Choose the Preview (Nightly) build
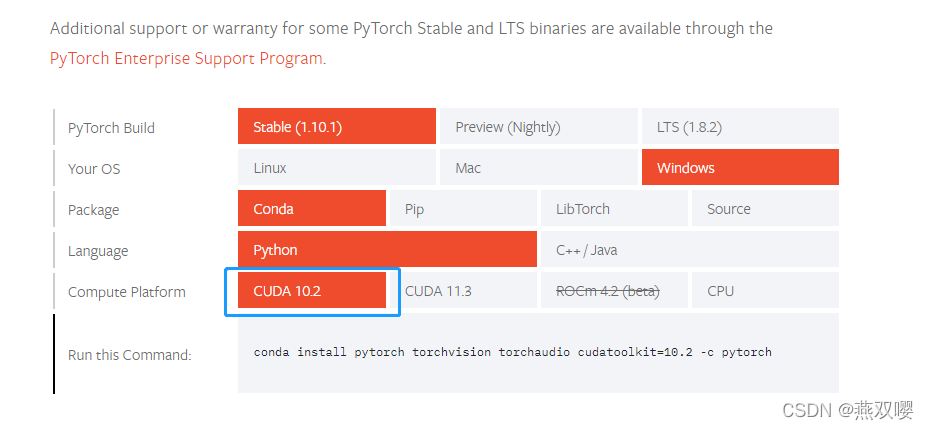The image size is (929, 430). [x=539, y=126]
